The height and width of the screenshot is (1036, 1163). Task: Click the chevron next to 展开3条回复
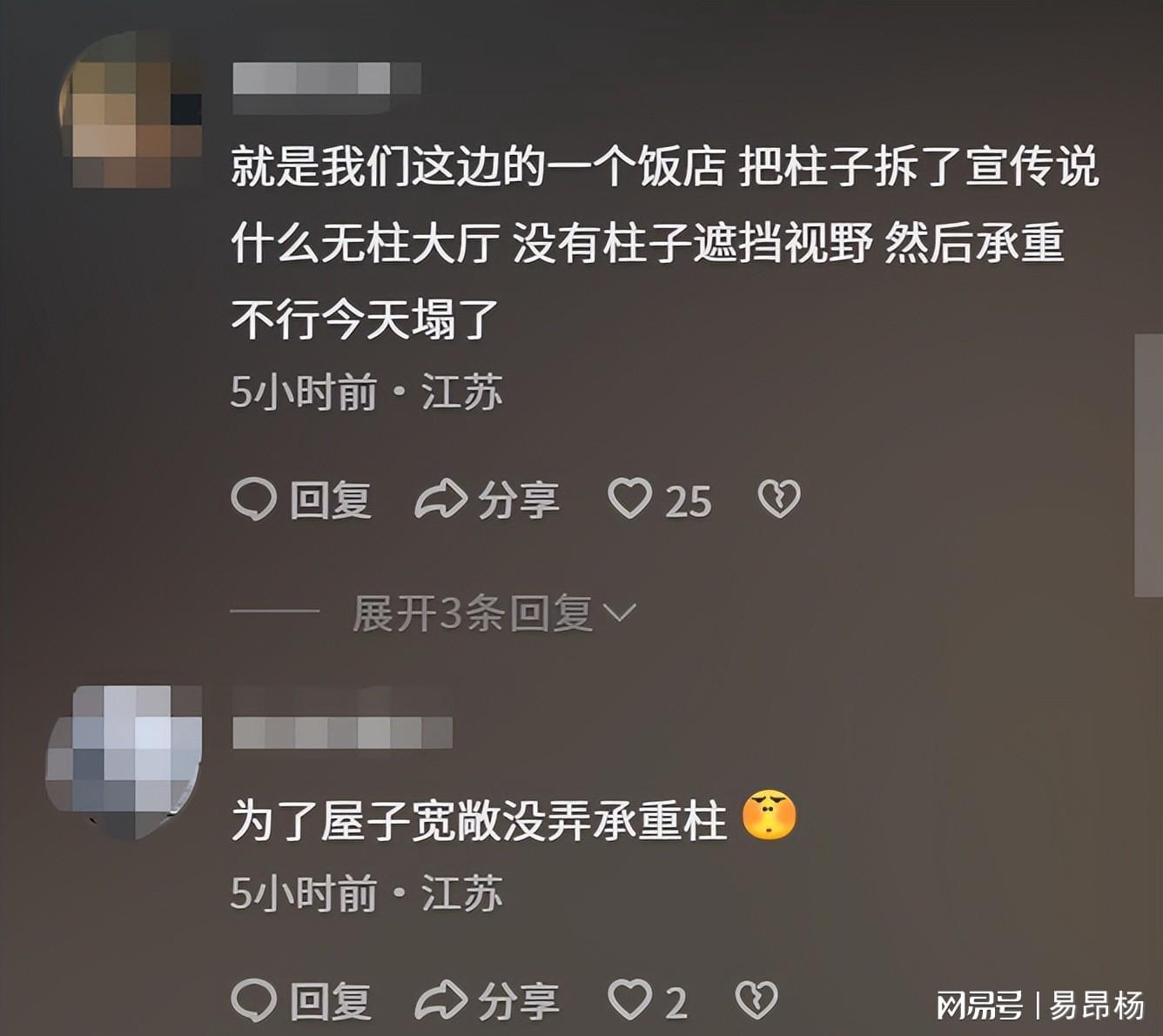click(620, 614)
